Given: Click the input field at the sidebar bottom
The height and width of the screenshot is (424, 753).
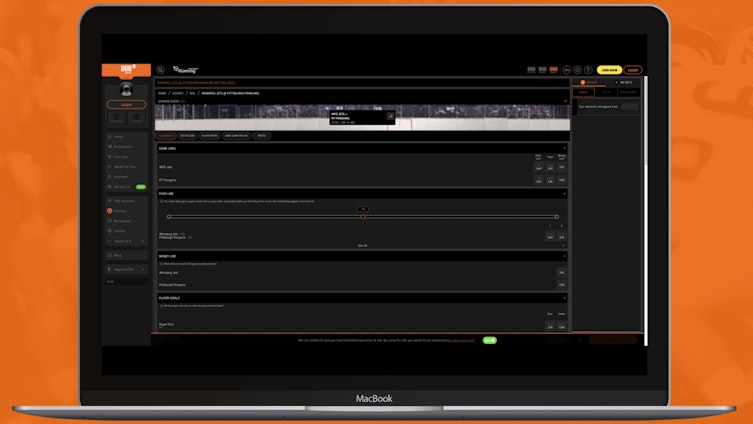Looking at the screenshot, I should point(126,282).
